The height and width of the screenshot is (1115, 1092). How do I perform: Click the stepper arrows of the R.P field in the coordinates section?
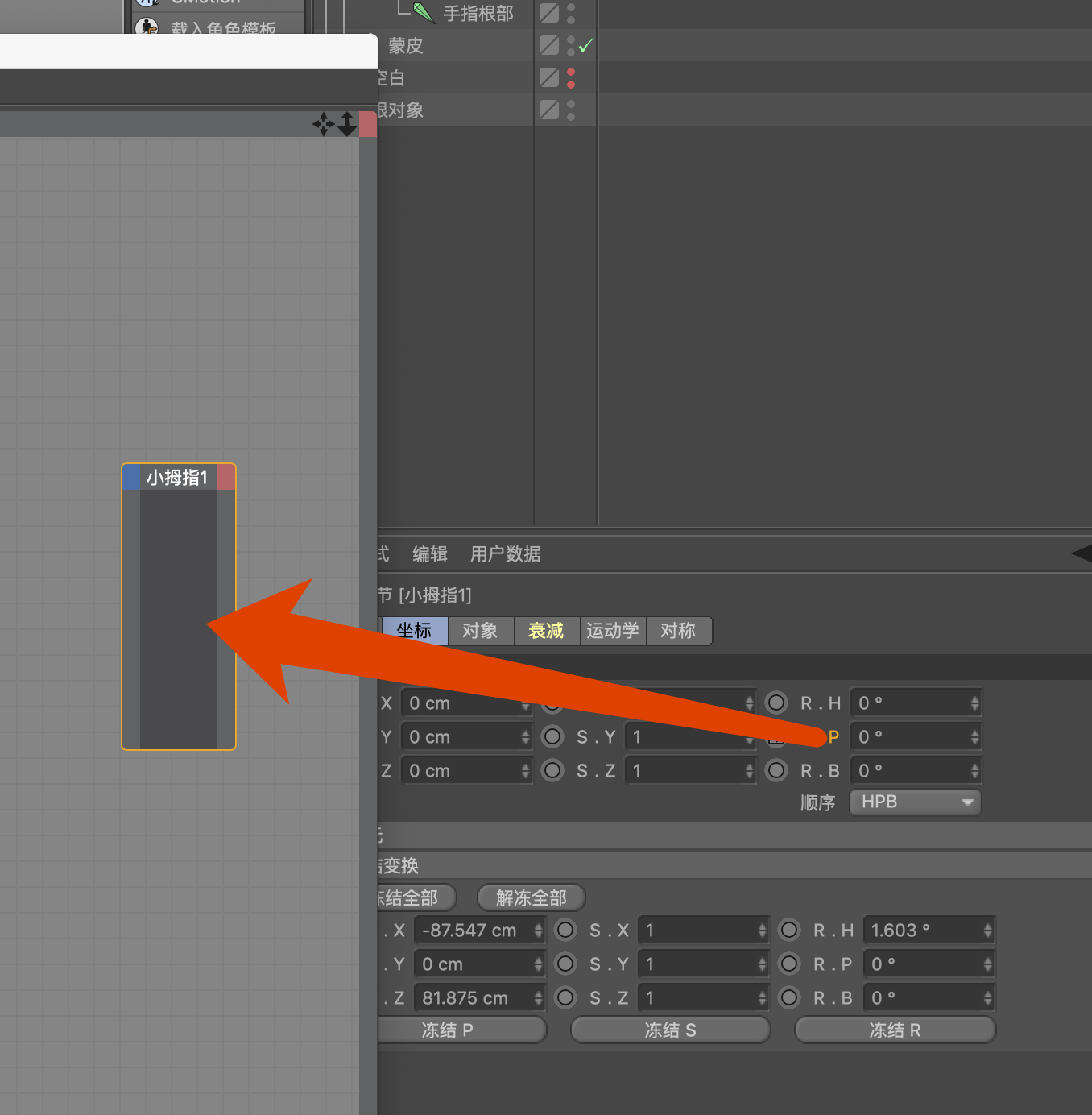(974, 737)
